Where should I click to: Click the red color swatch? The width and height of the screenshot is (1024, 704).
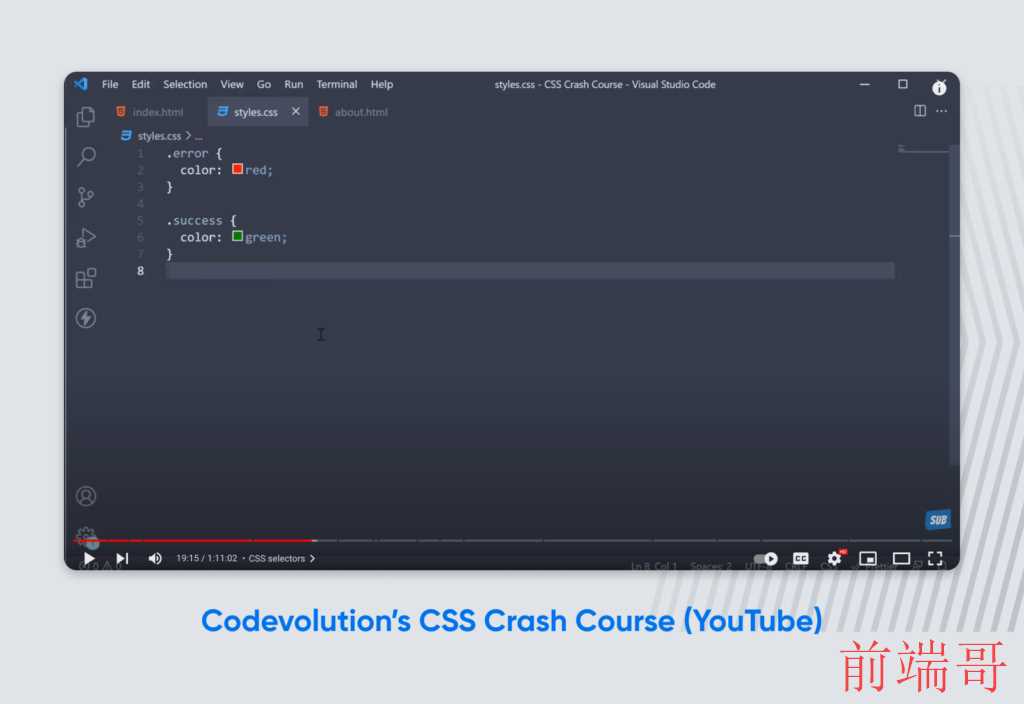click(x=238, y=169)
